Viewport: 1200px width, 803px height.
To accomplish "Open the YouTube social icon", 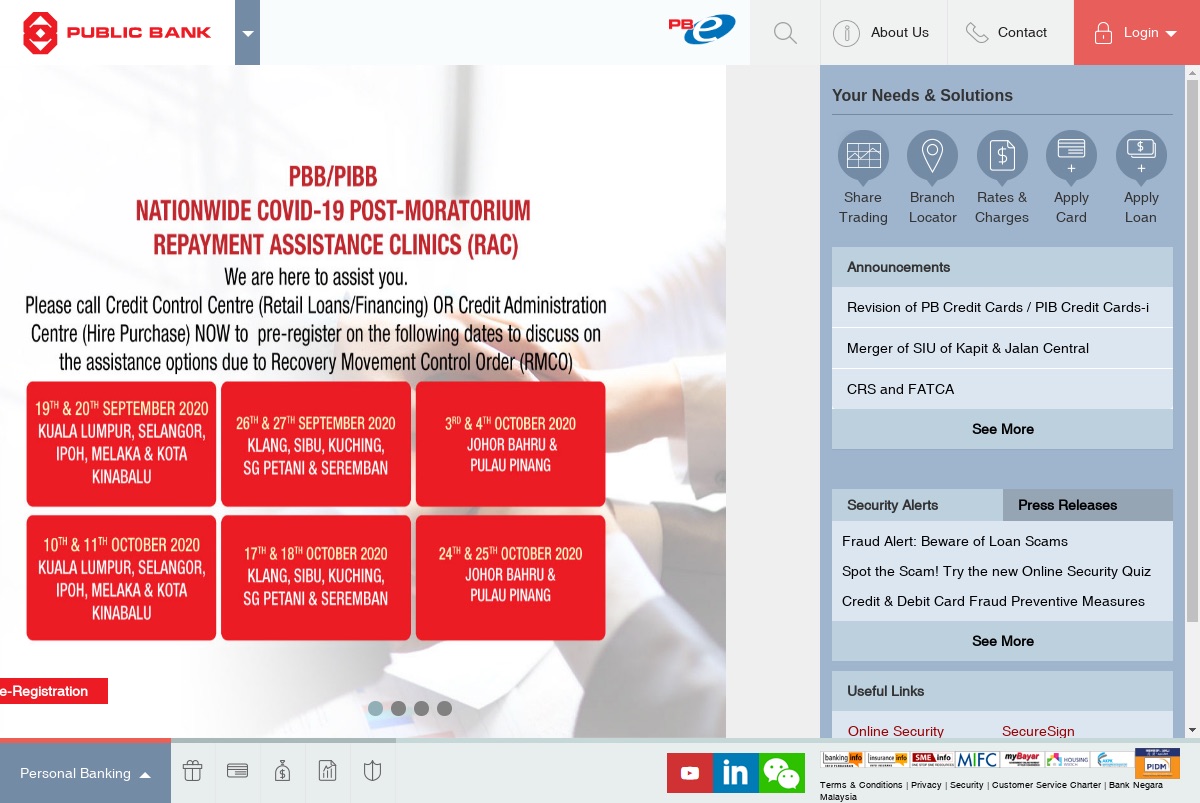I will pyautogui.click(x=689, y=773).
